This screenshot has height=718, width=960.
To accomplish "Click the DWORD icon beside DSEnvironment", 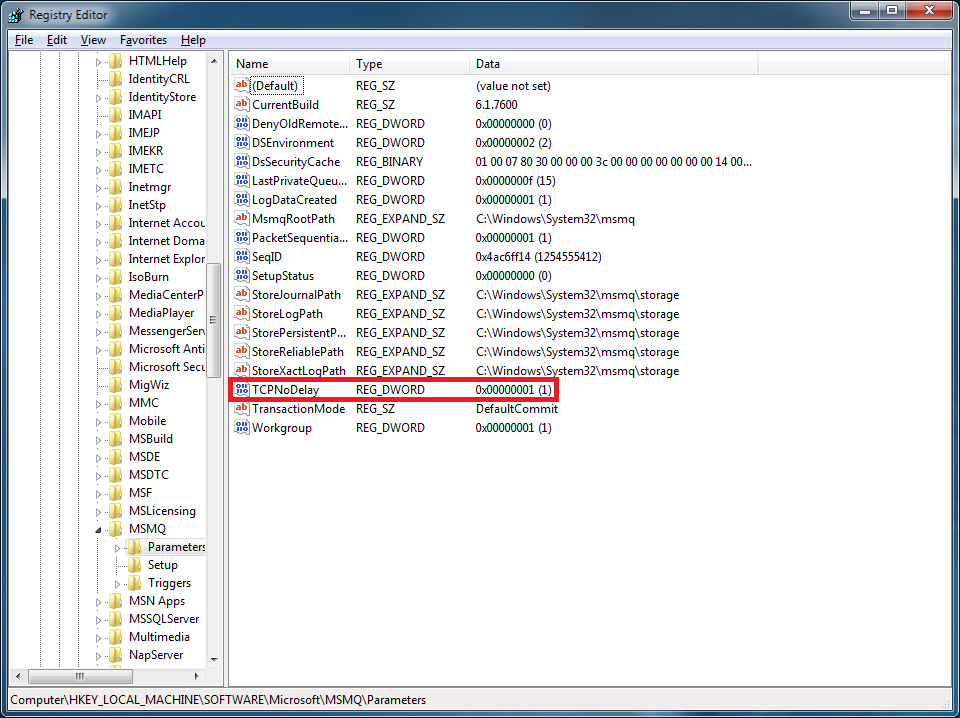I will 242,143.
